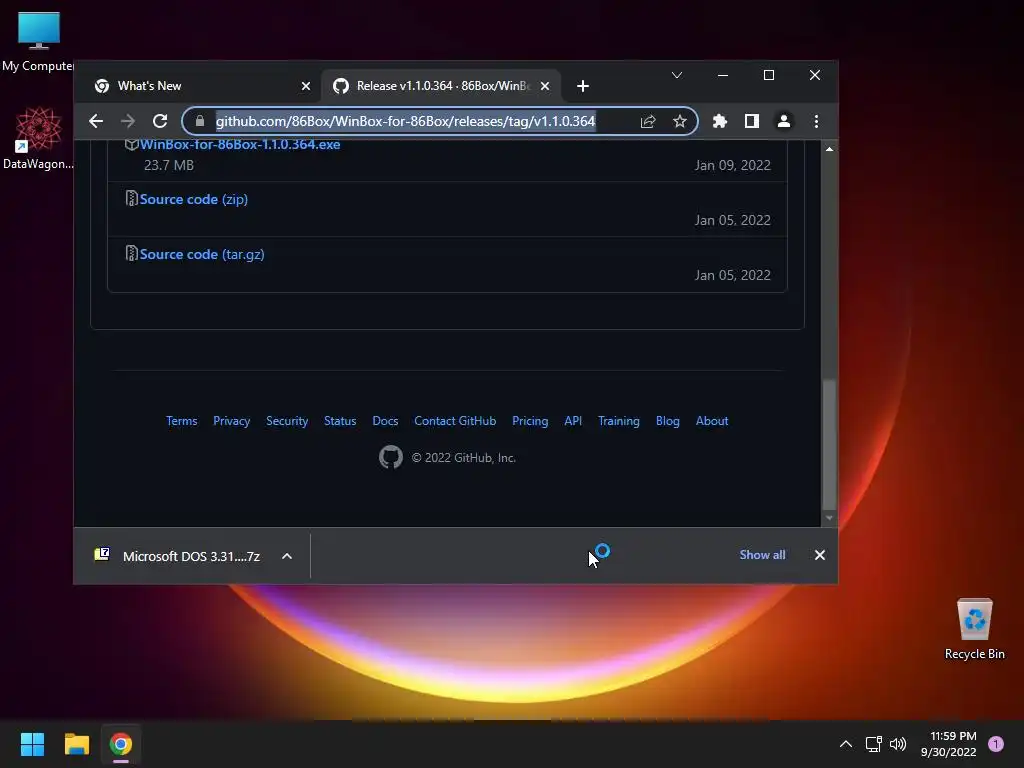
Task: Select the Release v1.1.0.364 GitHub tab
Action: pyautogui.click(x=441, y=86)
